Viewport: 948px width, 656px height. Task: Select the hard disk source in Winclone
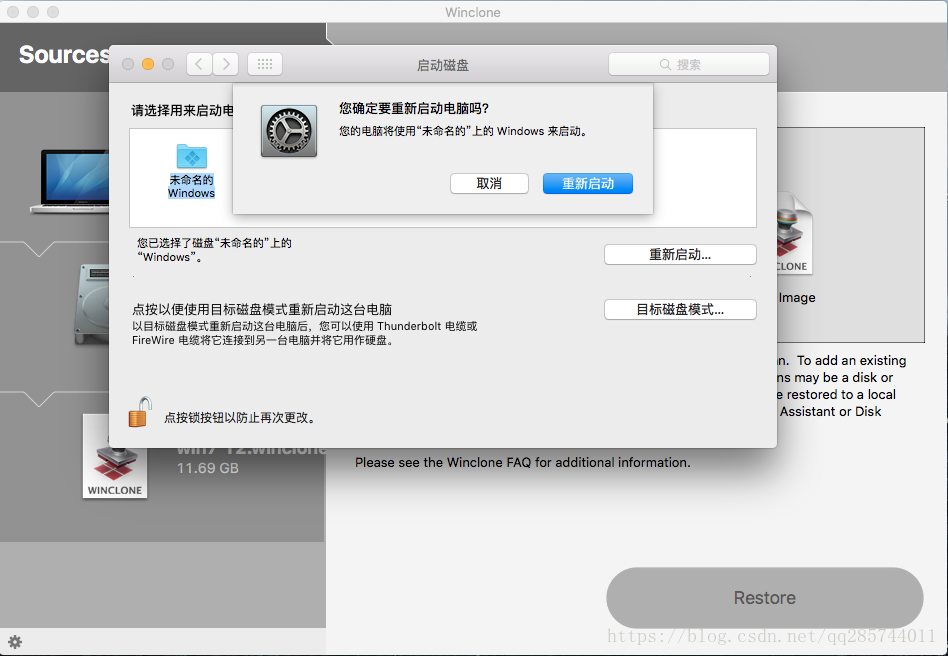(x=91, y=304)
